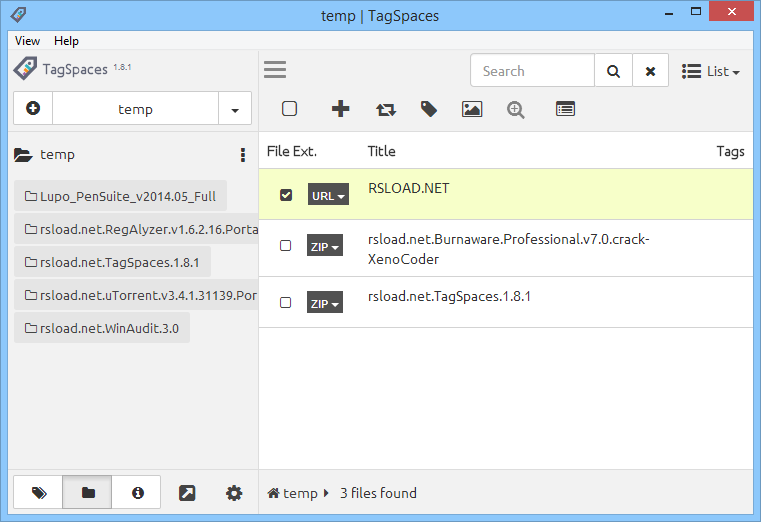Minimize the TagSpaces window

pos(669,13)
